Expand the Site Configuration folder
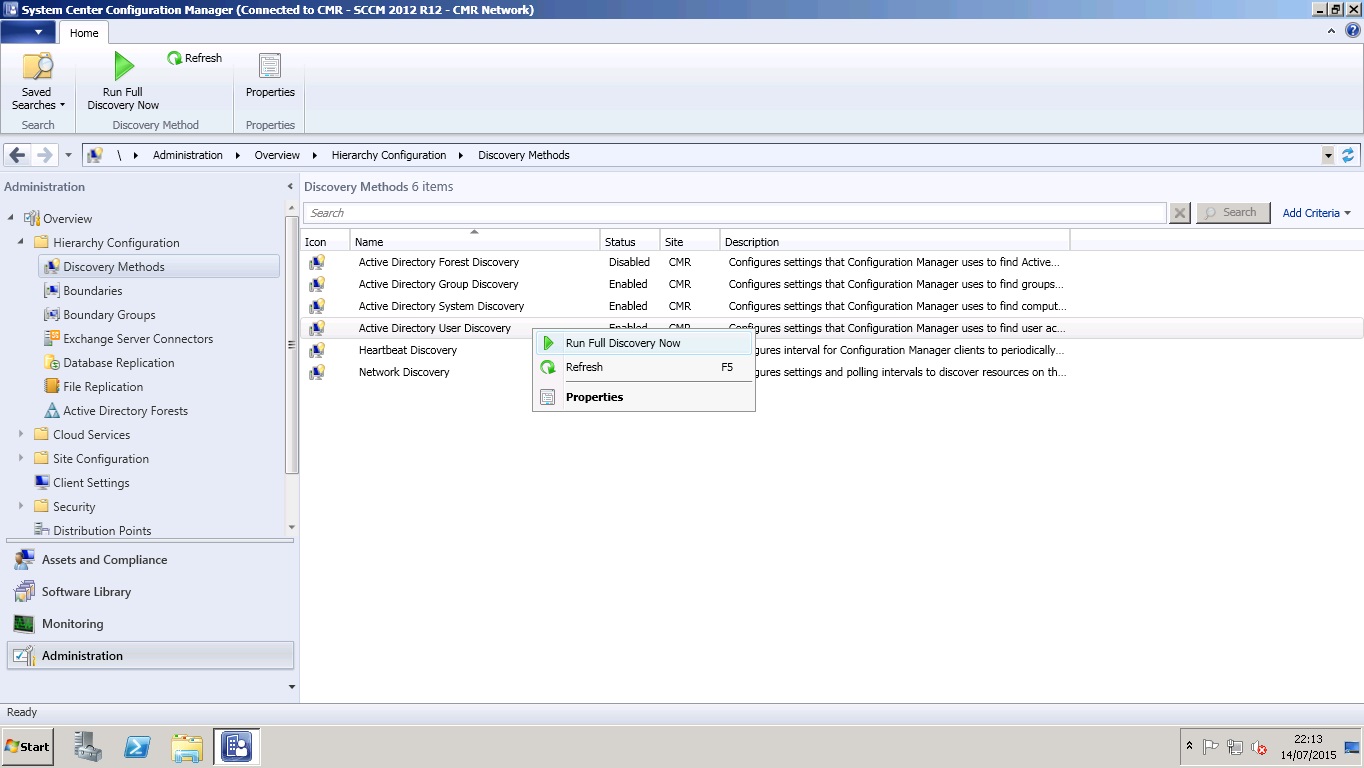The height and width of the screenshot is (768, 1364). click(x=21, y=459)
